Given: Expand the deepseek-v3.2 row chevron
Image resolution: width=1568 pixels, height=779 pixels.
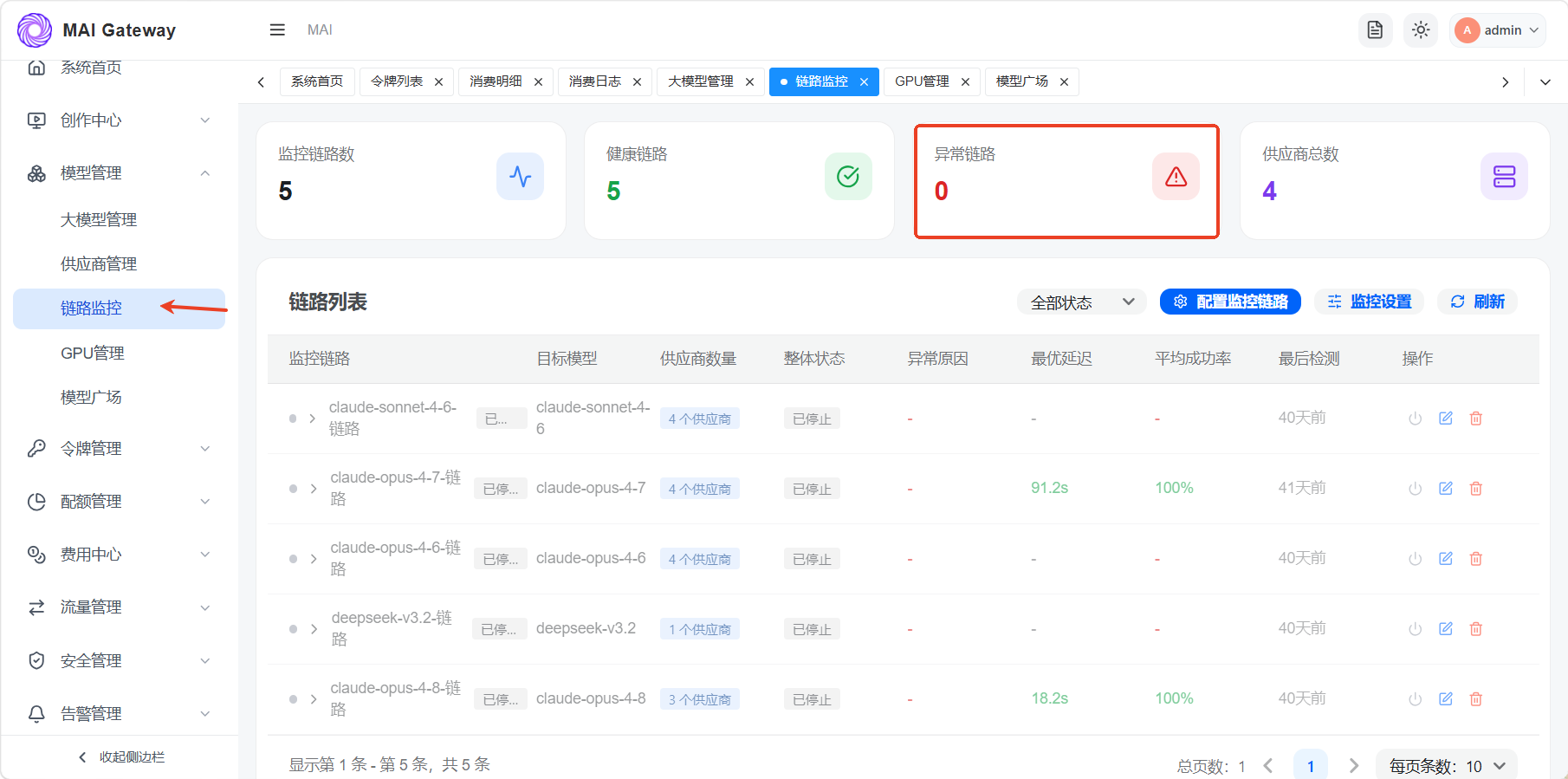Looking at the screenshot, I should tap(314, 629).
